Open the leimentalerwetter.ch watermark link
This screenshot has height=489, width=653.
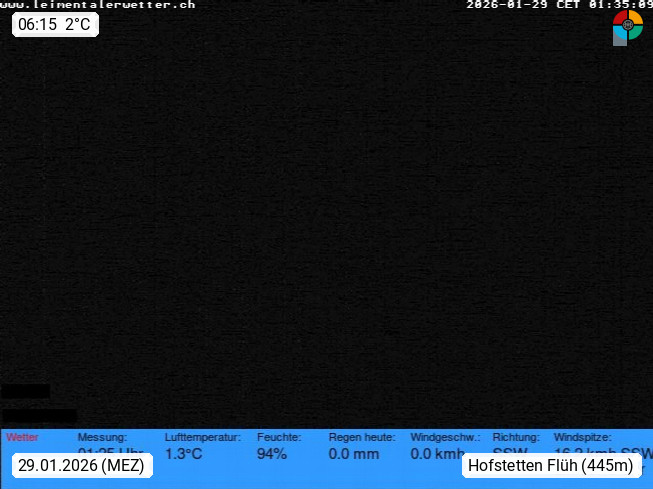coord(98,5)
